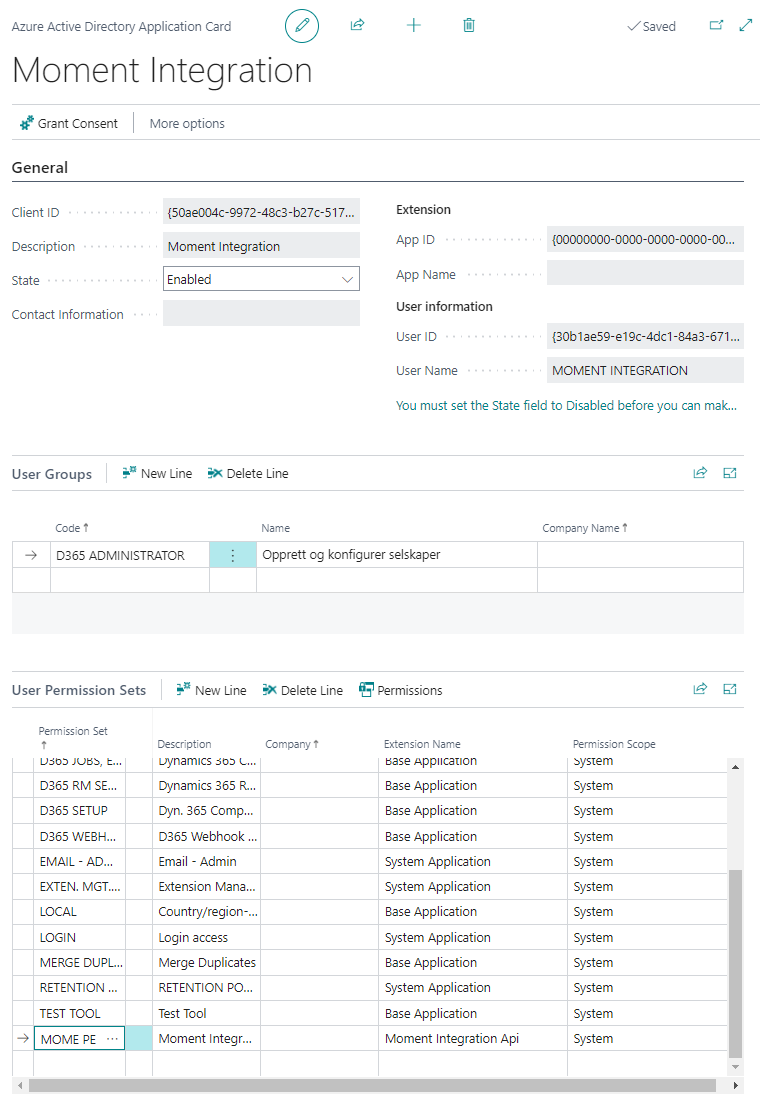Sort by Company Name column header
This screenshot has width=768, height=1097.
click(584, 528)
